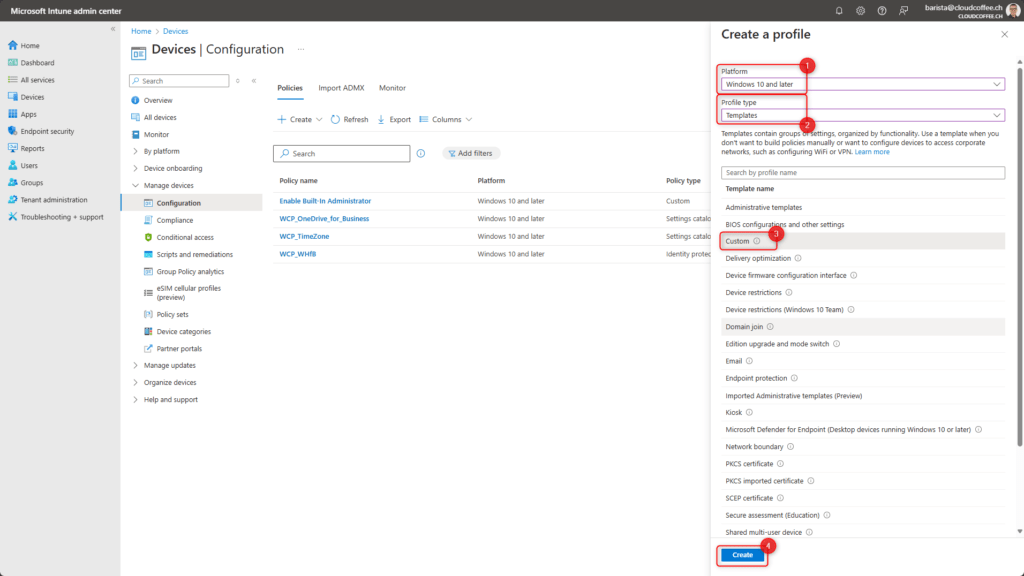1024x576 pixels.
Task: Click the devices menu Search field
Action: pyautogui.click(x=179, y=81)
